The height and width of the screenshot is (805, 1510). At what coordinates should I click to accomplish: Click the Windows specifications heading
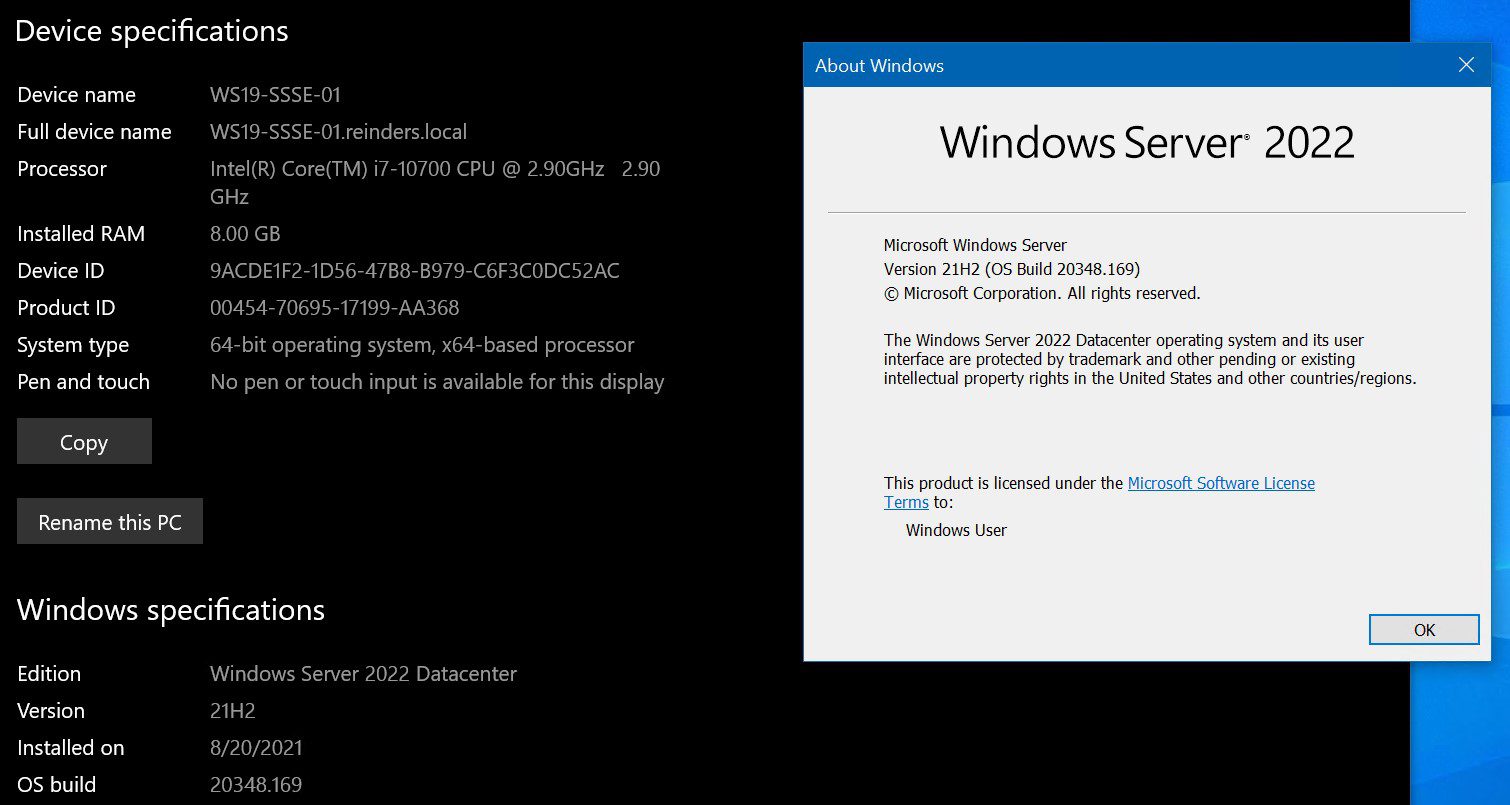coord(171,609)
